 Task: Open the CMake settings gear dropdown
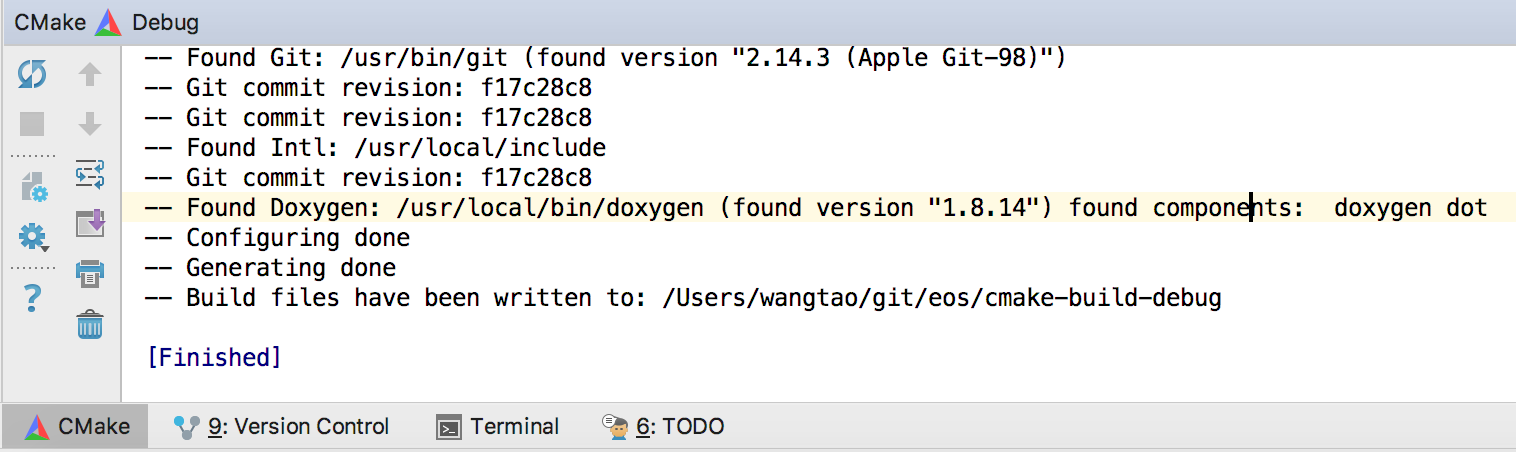coord(32,238)
